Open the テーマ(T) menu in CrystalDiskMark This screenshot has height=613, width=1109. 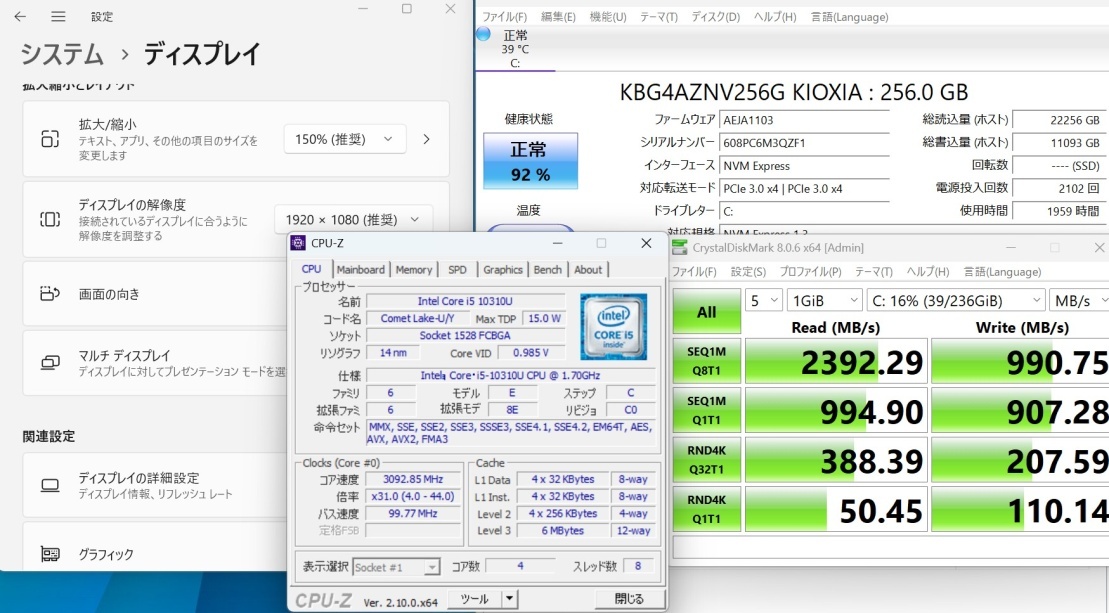(x=873, y=272)
